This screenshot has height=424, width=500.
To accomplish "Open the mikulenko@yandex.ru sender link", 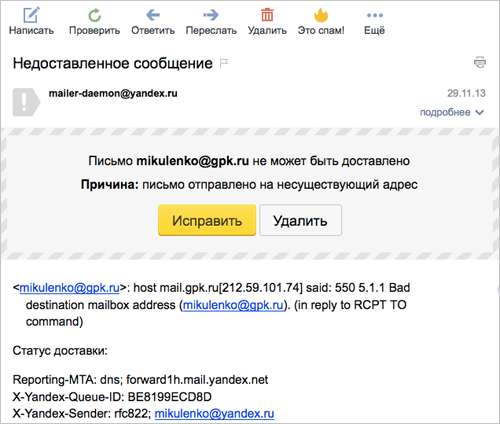I will 214,413.
